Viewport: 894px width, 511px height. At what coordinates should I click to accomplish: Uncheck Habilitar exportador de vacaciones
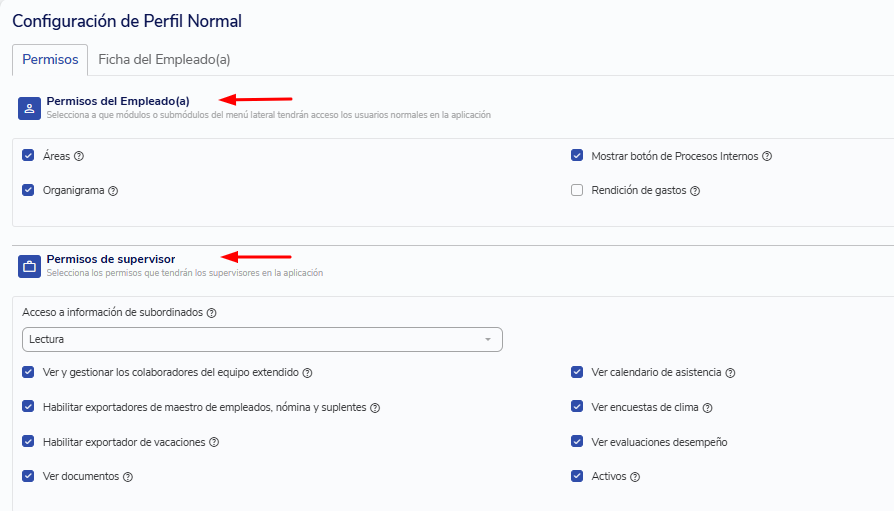(x=28, y=441)
